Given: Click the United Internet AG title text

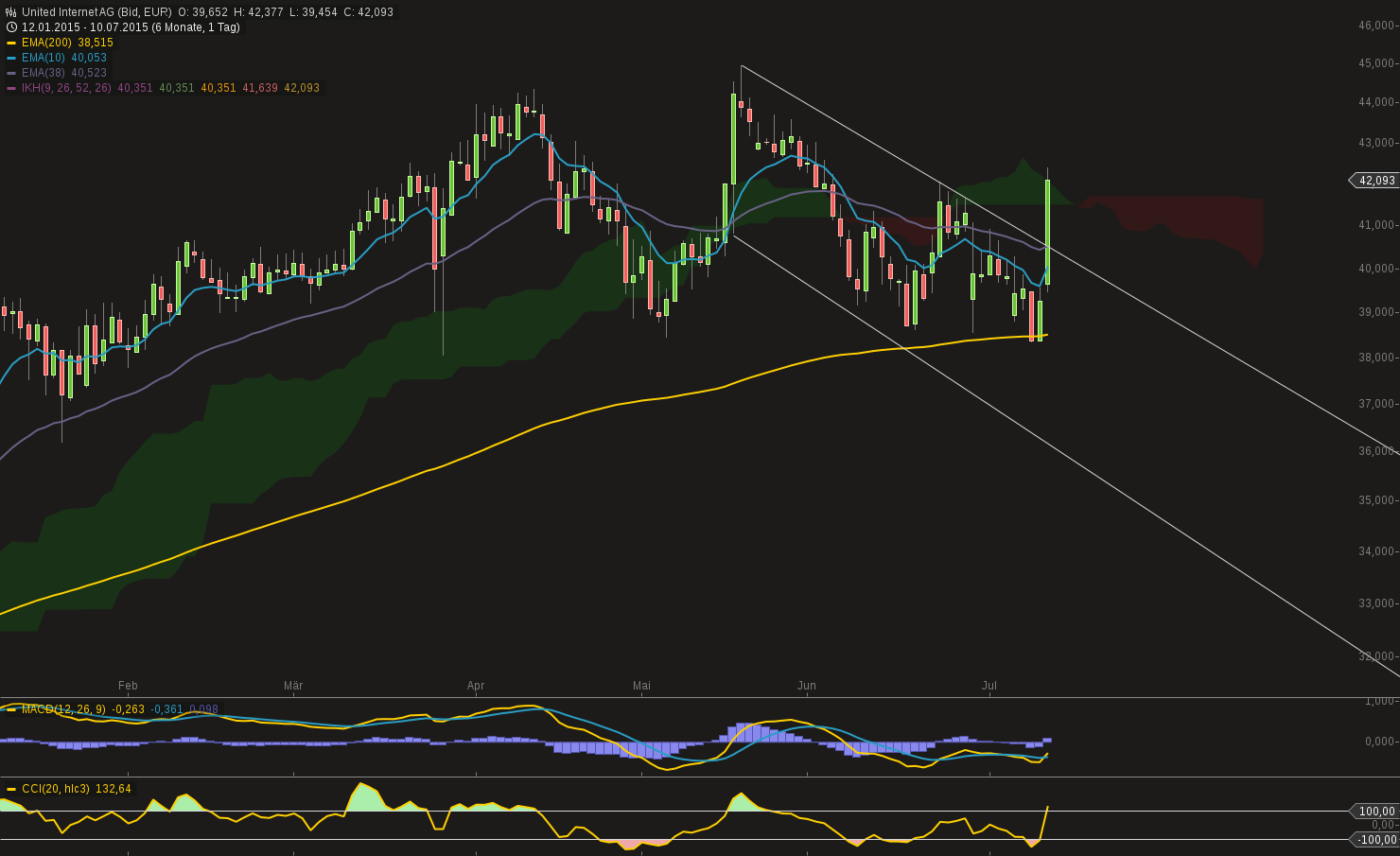Looking at the screenshot, I should pyautogui.click(x=66, y=10).
